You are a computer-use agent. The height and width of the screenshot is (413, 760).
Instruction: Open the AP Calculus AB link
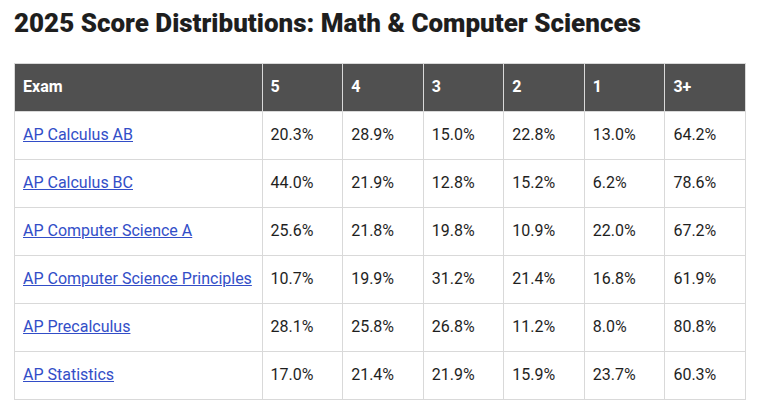pyautogui.click(x=77, y=135)
